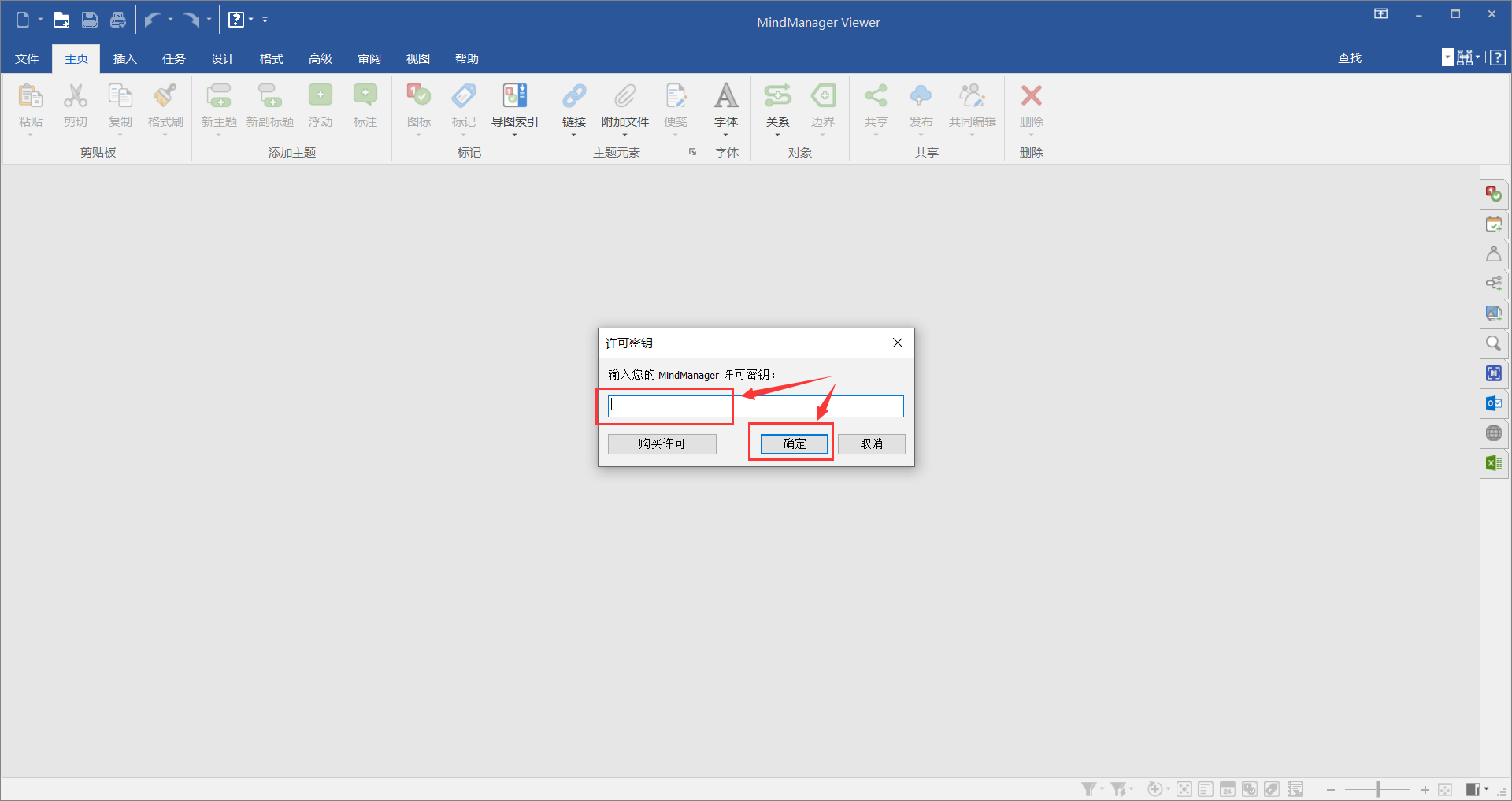The height and width of the screenshot is (801, 1512).
Task: Open the search magnifier panel in sidebar
Action: (1493, 343)
